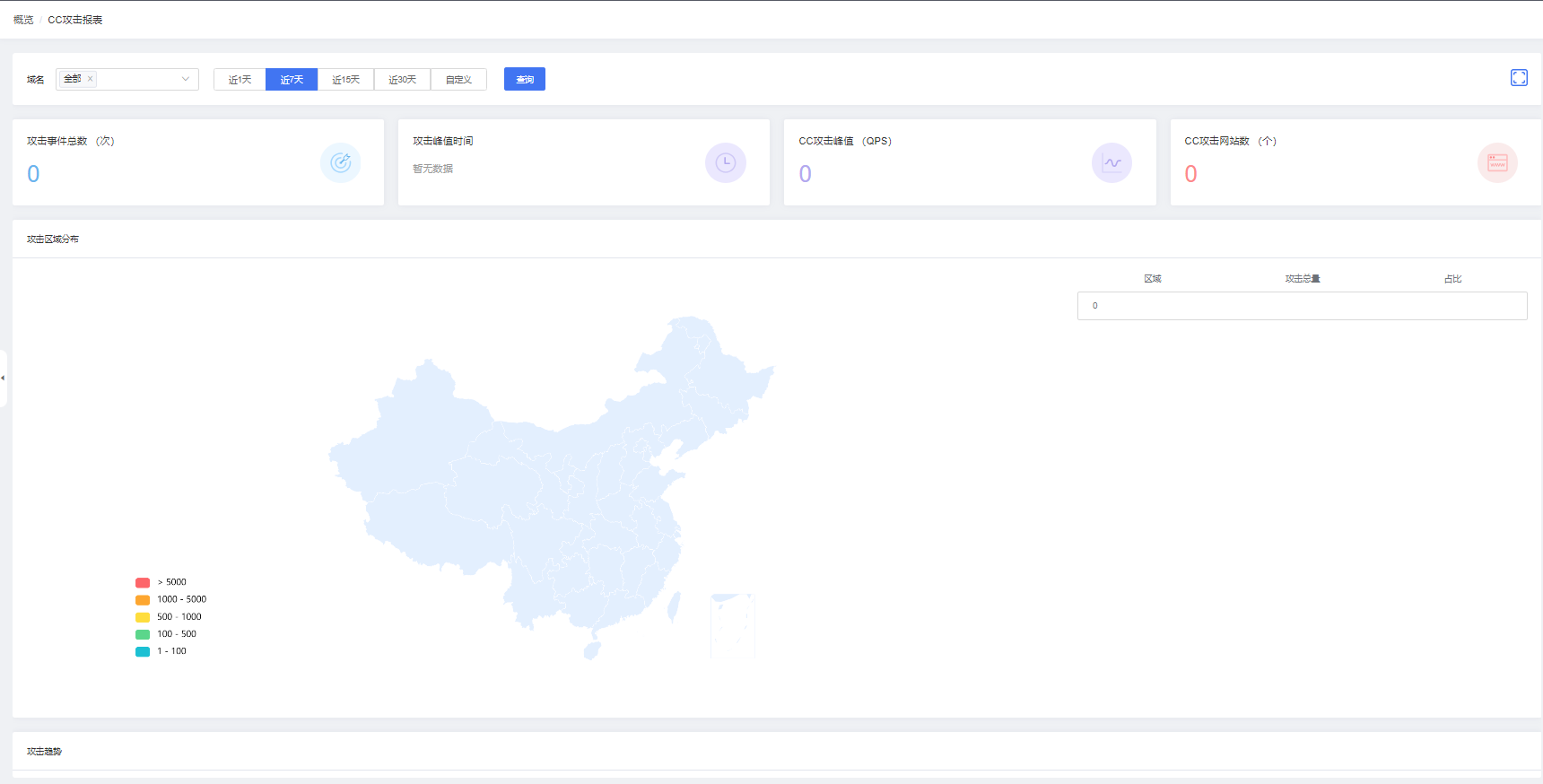The width and height of the screenshot is (1543, 784).
Task: Select the 近15天 time range
Action: tap(345, 80)
